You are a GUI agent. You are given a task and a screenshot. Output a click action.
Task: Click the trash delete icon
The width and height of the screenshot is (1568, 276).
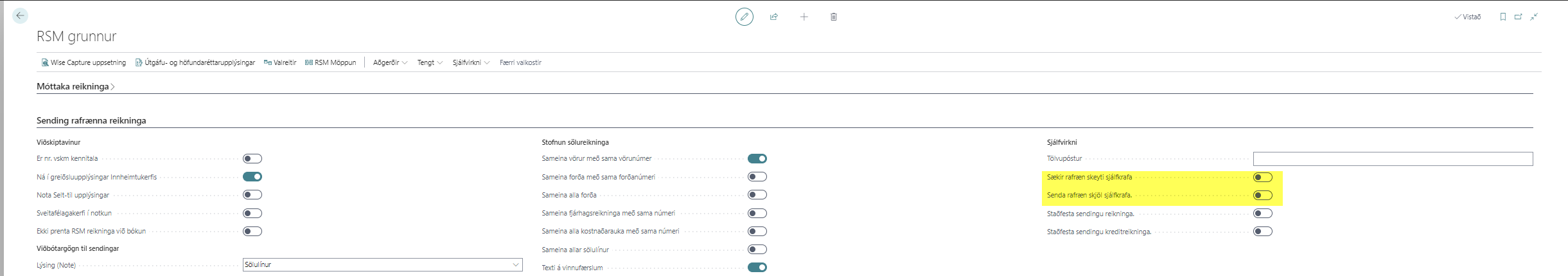click(x=834, y=17)
